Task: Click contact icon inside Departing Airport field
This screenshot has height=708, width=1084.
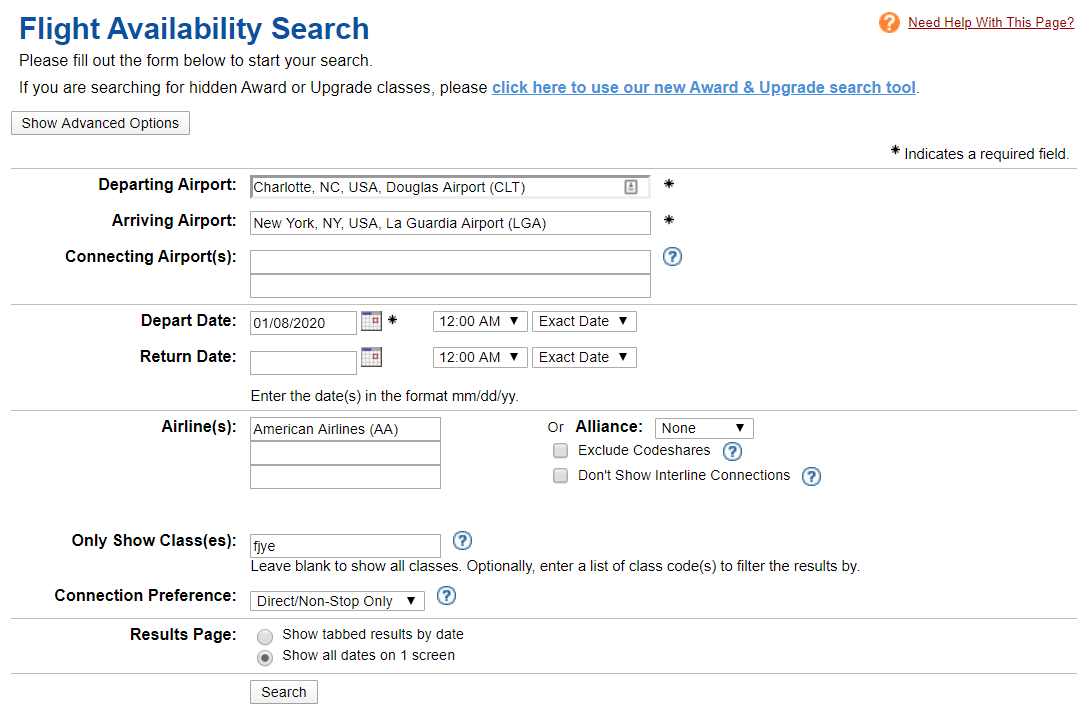Action: pyautogui.click(x=631, y=187)
